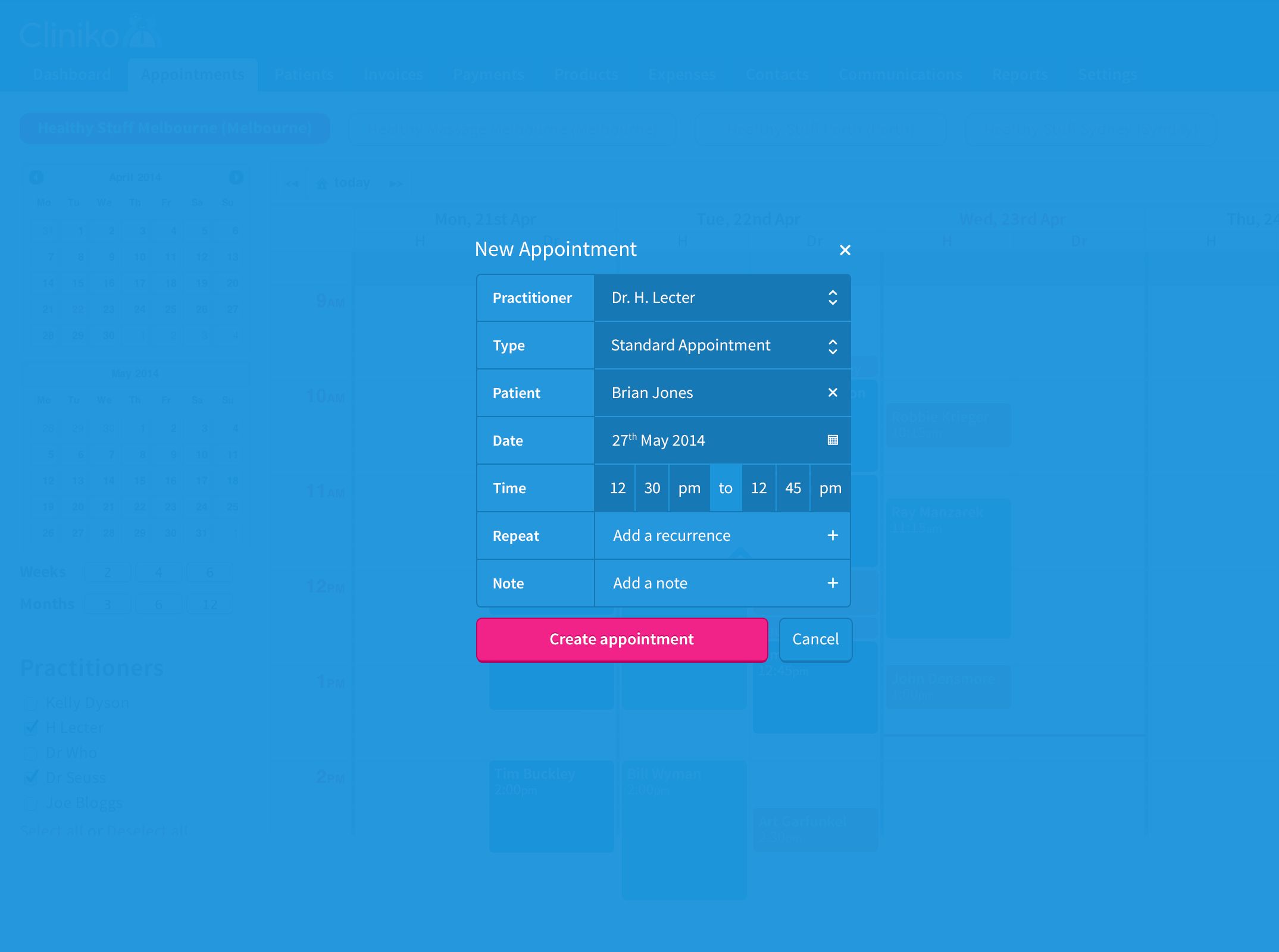
Task: Go to next month in mini calendar
Action: coord(236,177)
